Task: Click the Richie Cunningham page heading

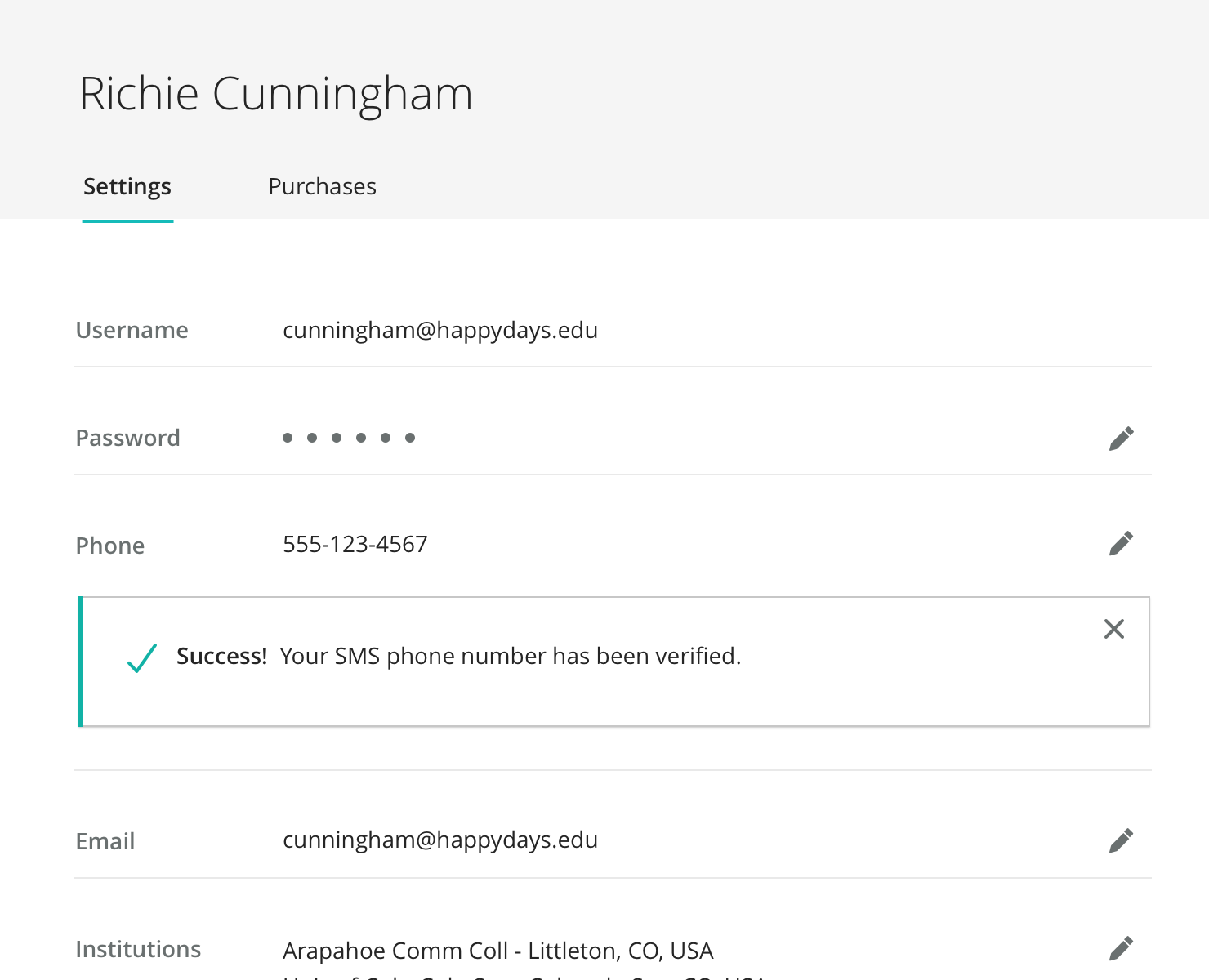Action: coord(276,94)
